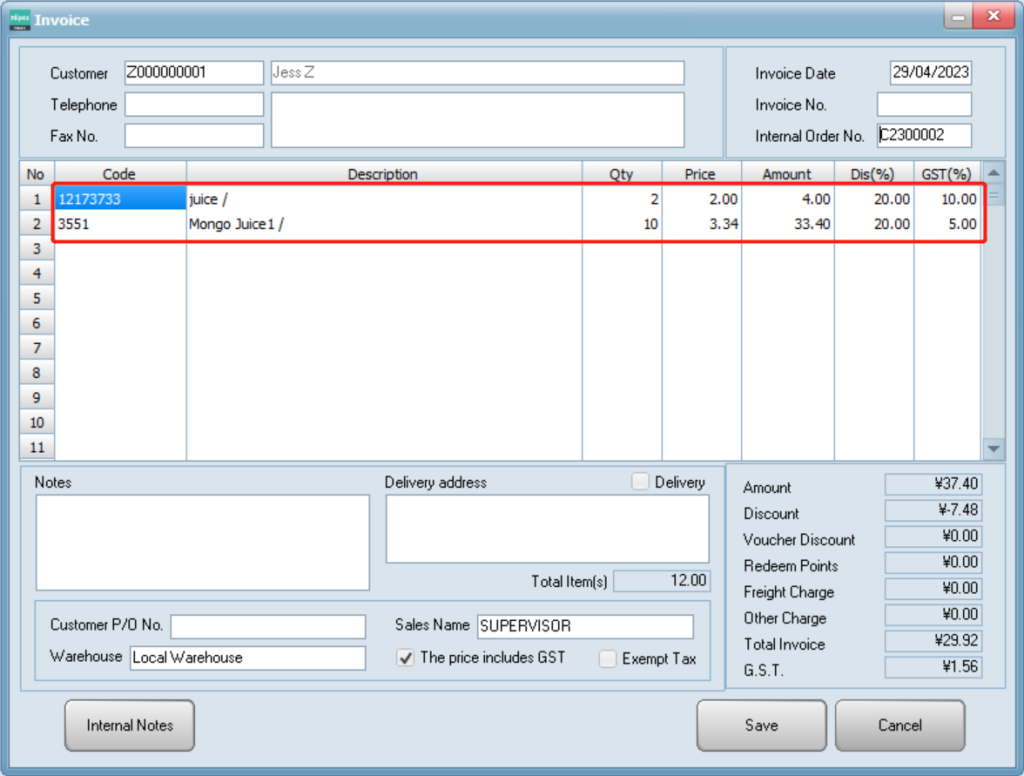This screenshot has width=1024, height=776.
Task: Click the Description column header
Action: (383, 174)
